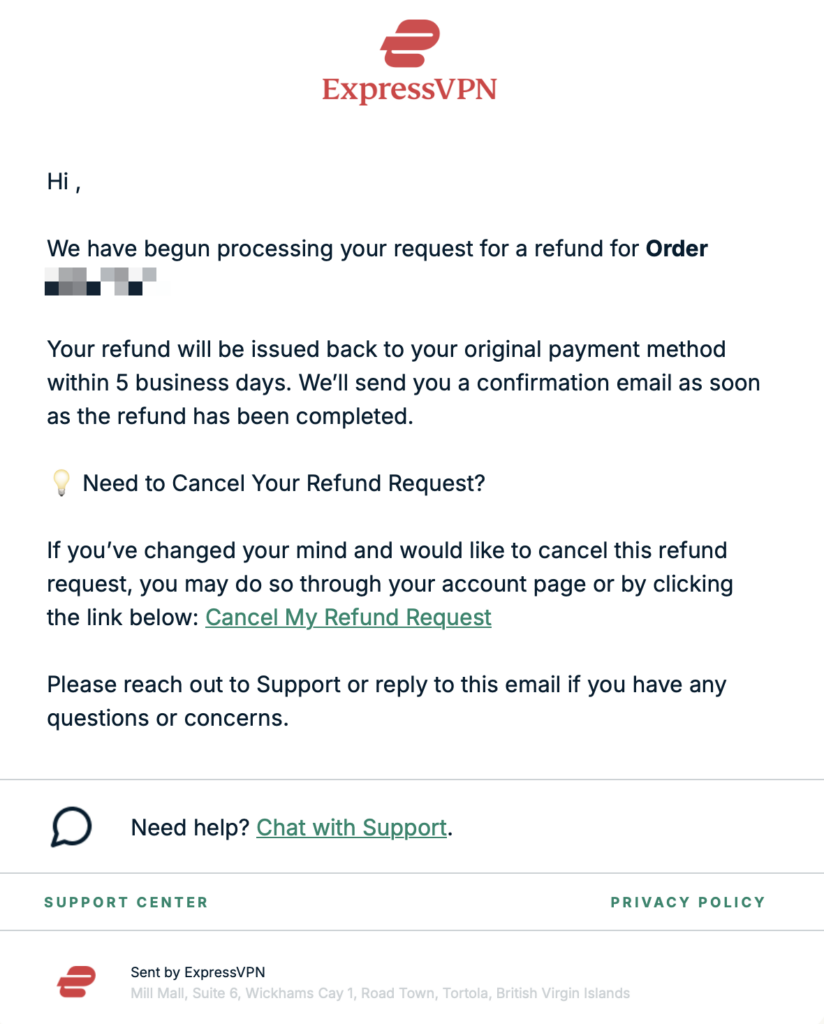The height and width of the screenshot is (1024, 824).
Task: Open the Chat with Support link
Action: pos(351,828)
